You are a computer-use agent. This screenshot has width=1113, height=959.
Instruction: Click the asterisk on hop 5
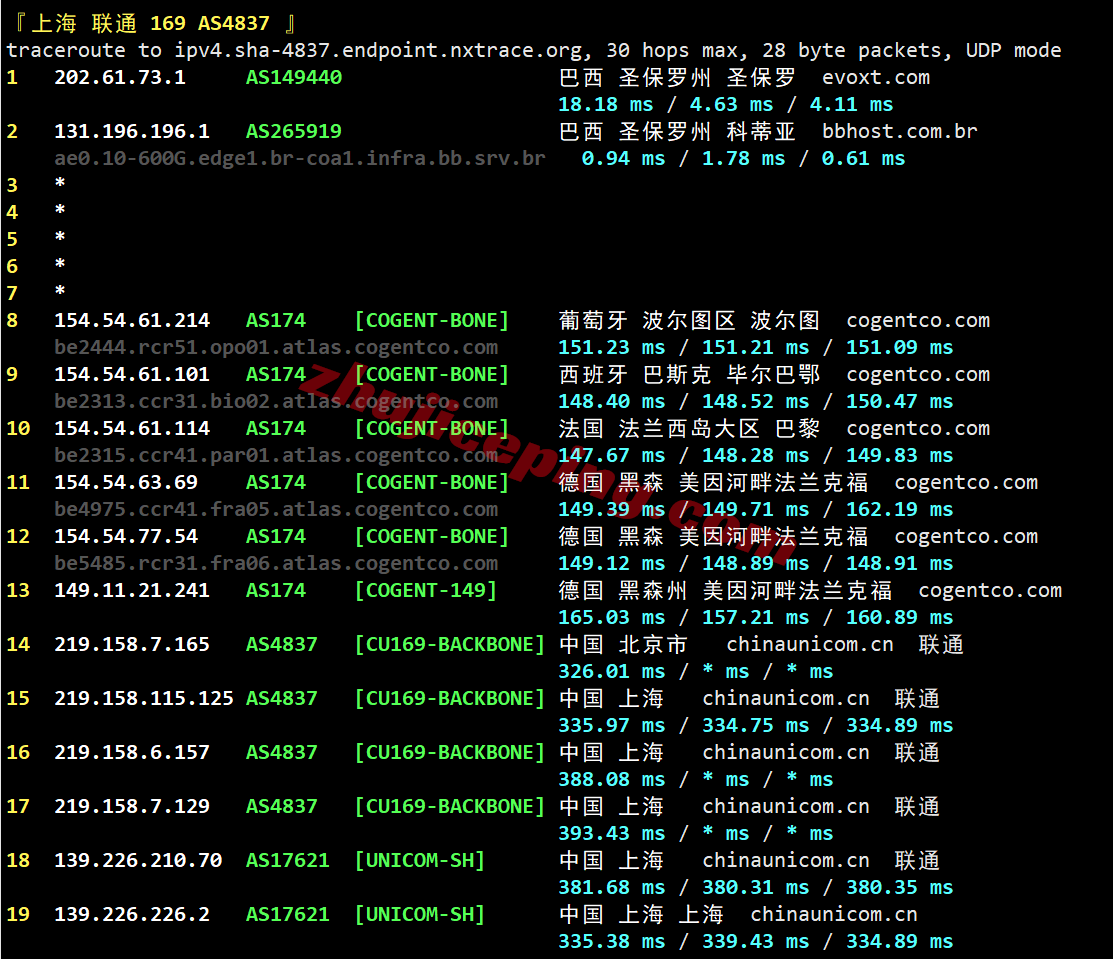60,238
